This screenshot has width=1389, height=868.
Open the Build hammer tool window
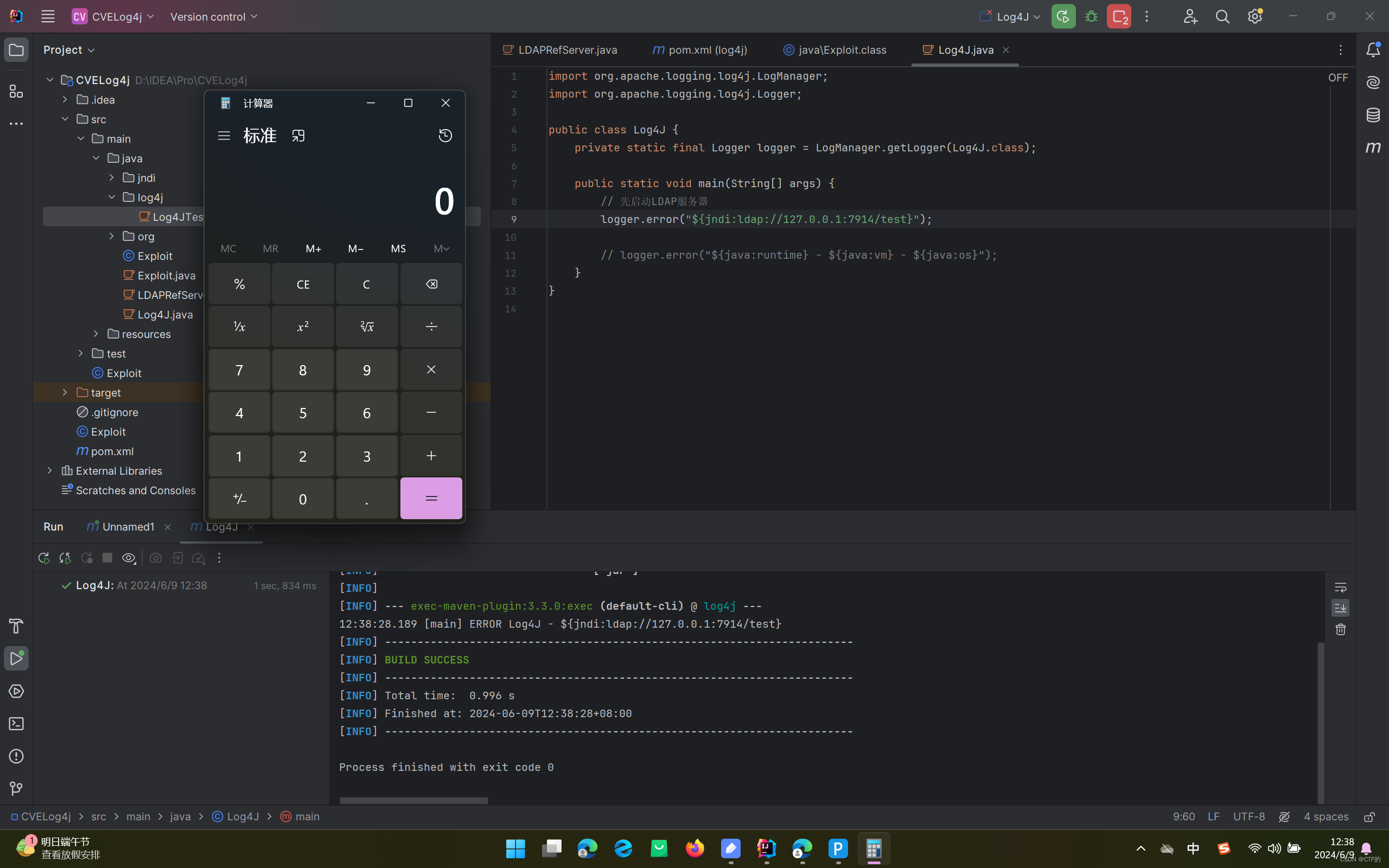(16, 626)
